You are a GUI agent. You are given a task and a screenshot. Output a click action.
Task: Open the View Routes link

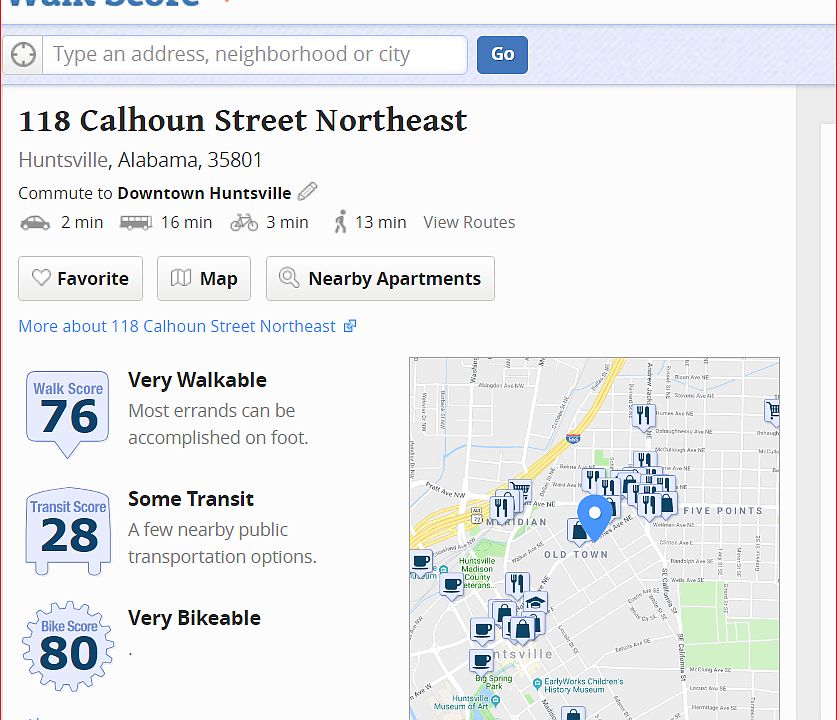[x=469, y=223]
